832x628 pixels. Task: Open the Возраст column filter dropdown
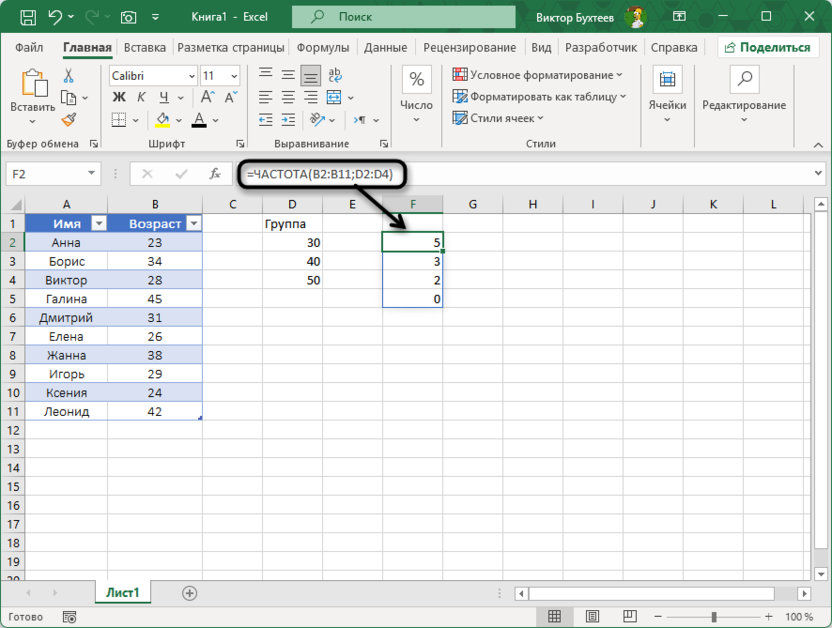[x=193, y=224]
